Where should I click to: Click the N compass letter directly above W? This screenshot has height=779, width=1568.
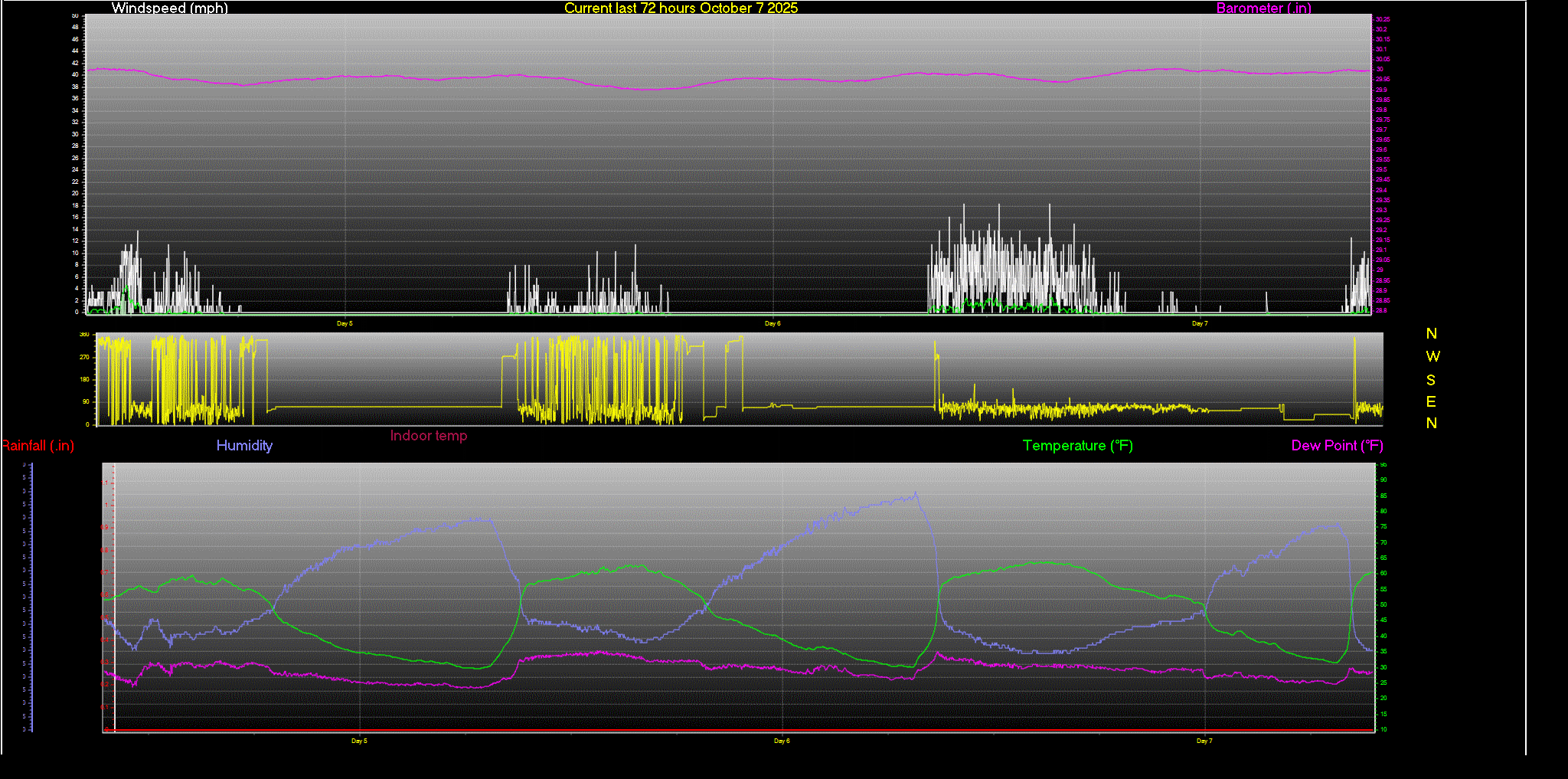tap(1431, 334)
